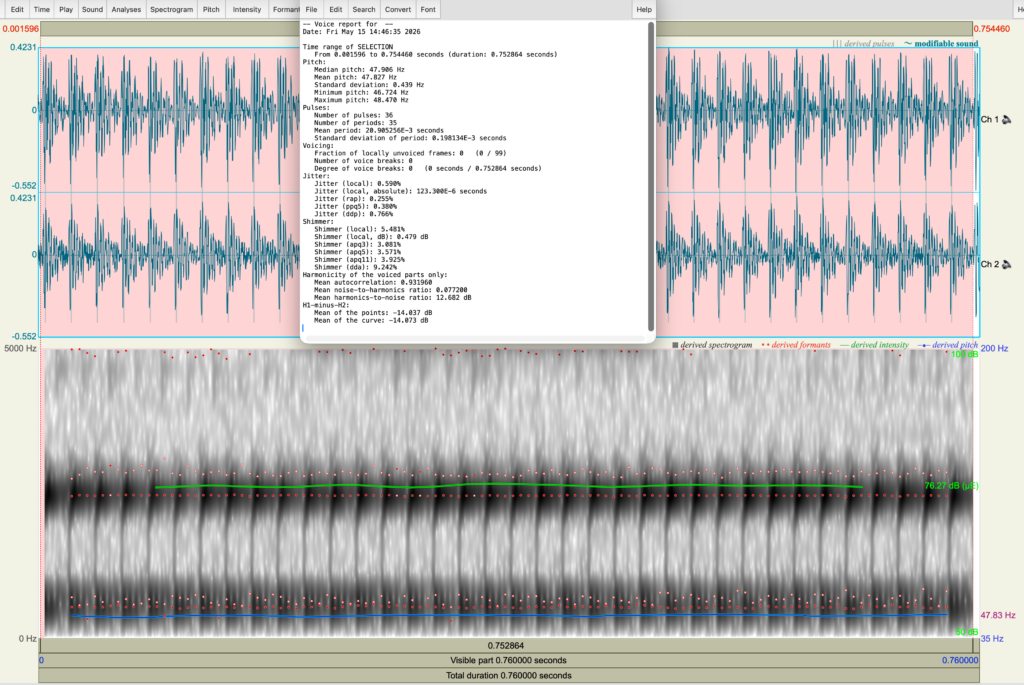Click the selection end time 0.754460
Image resolution: width=1024 pixels, height=685 pixels.
991,29
